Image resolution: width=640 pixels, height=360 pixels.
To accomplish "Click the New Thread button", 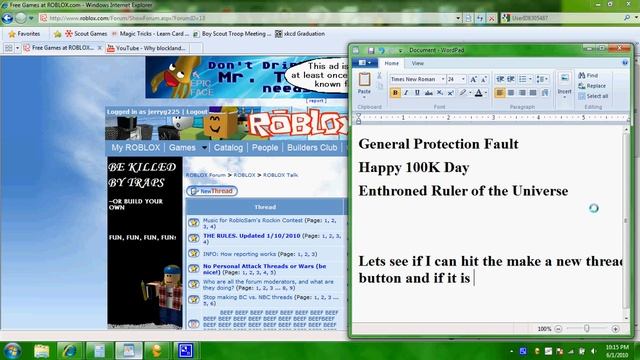I will click(x=212, y=191).
